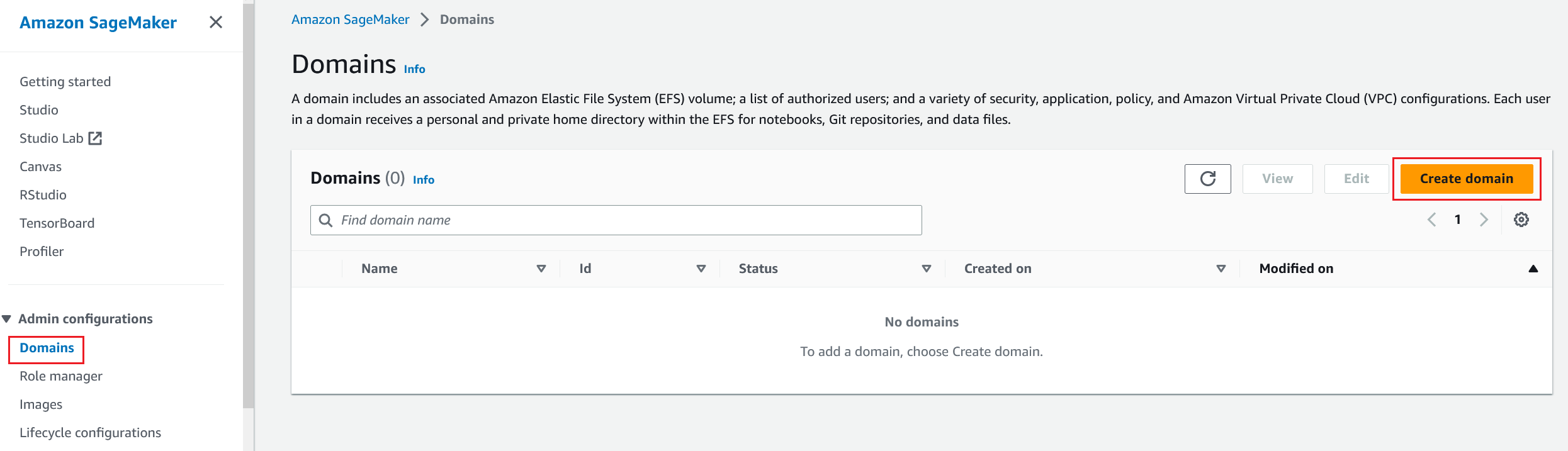Open Amazon SageMaker breadcrumb link
This screenshot has width=1568, height=451.
click(350, 19)
